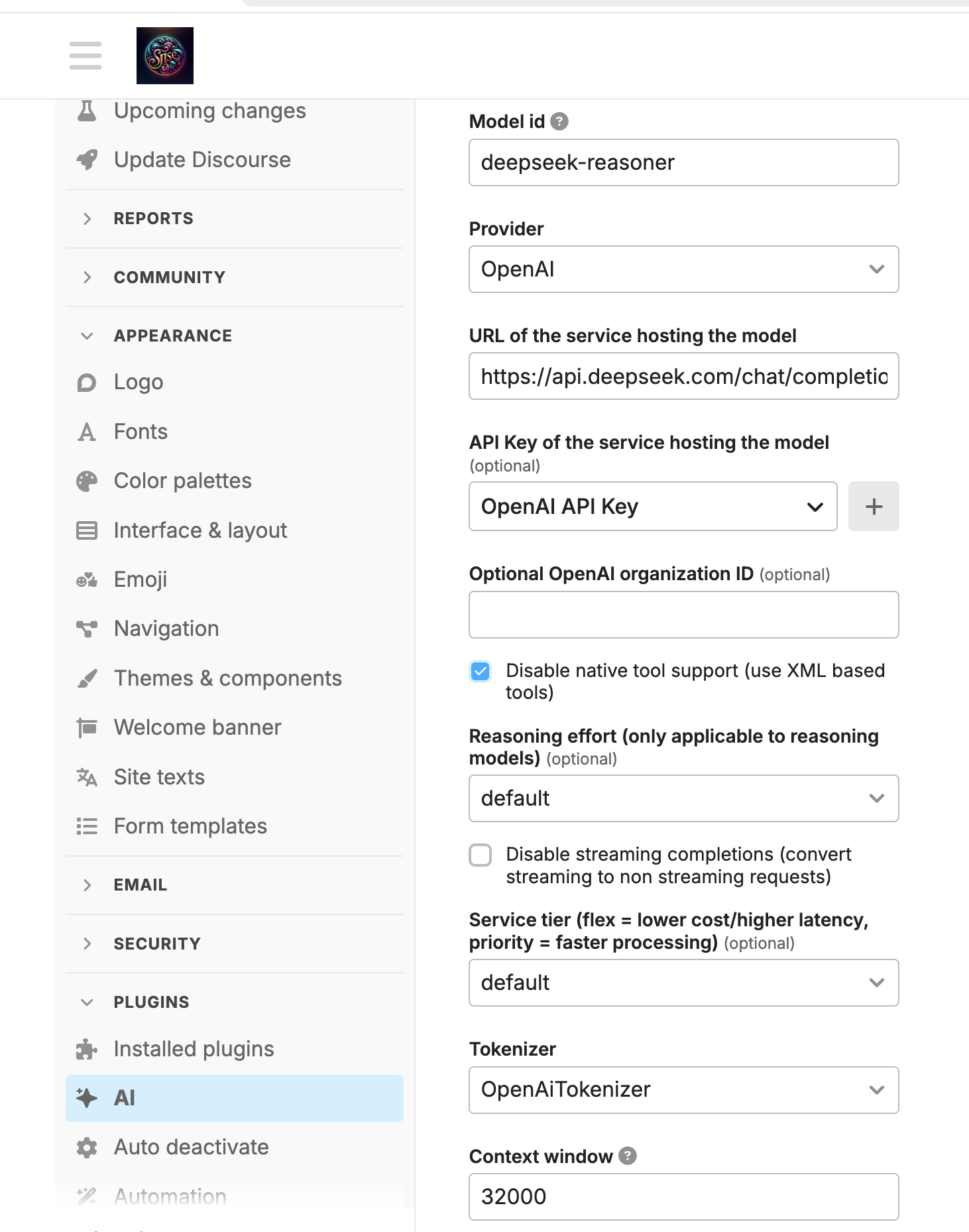Click the Model id text field

point(683,162)
